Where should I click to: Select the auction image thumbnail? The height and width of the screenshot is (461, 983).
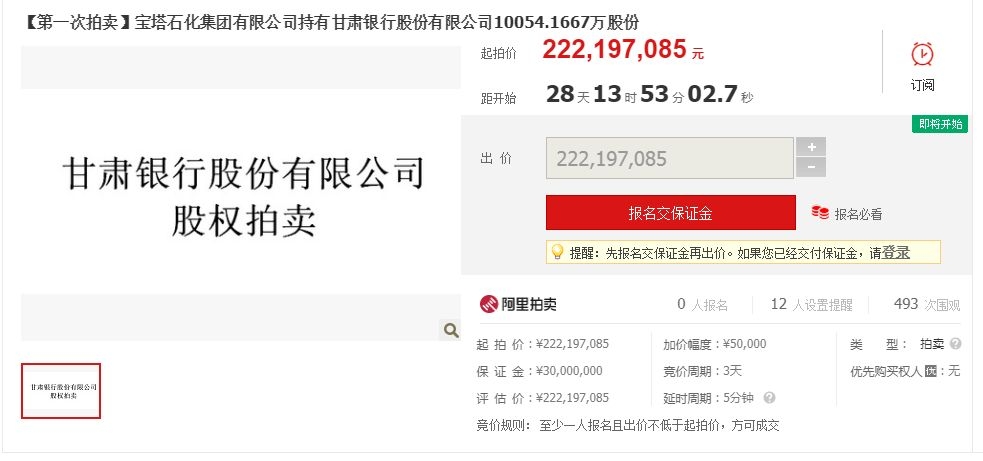[61, 391]
